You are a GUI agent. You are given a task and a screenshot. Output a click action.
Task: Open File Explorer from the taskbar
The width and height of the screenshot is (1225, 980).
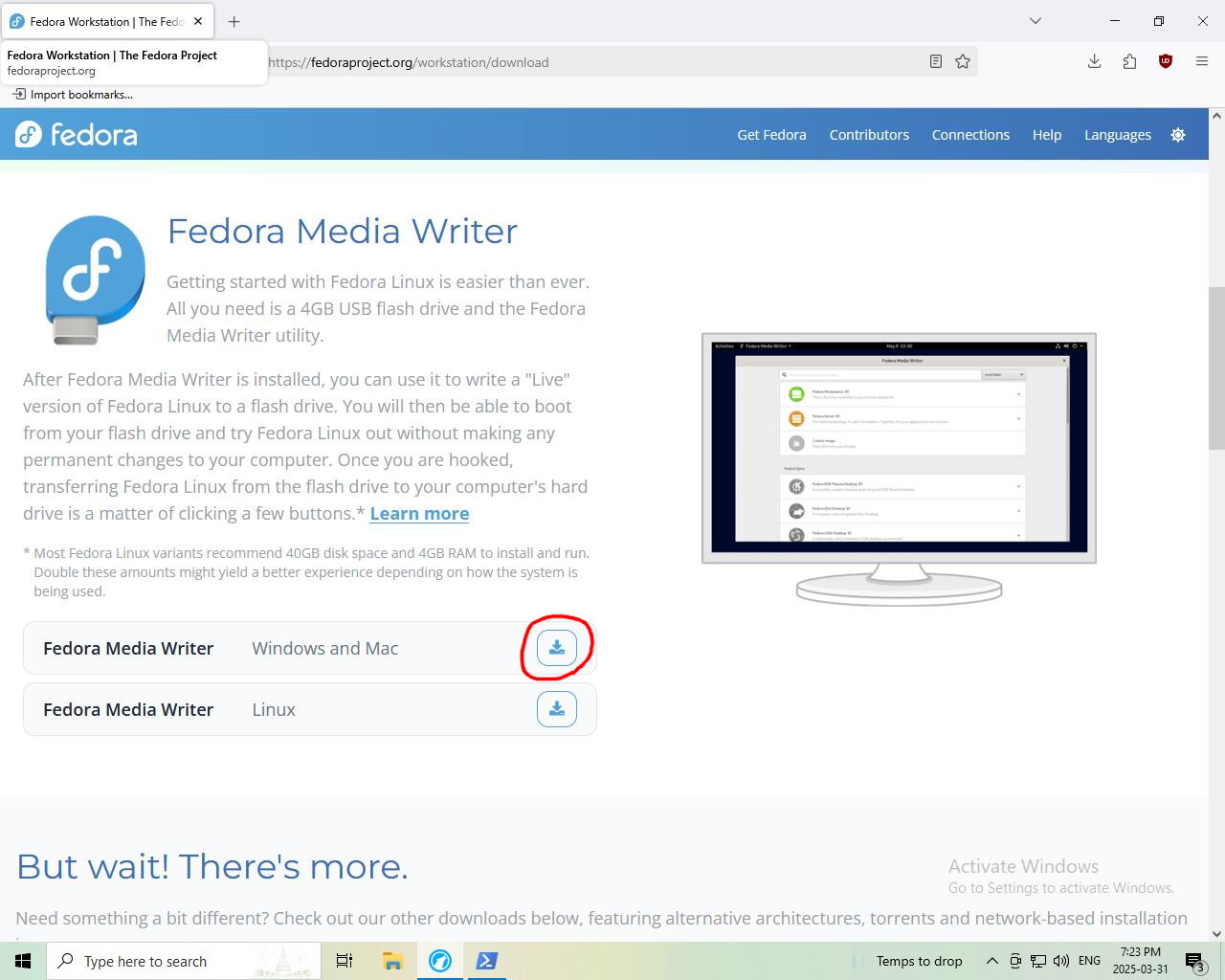click(392, 961)
